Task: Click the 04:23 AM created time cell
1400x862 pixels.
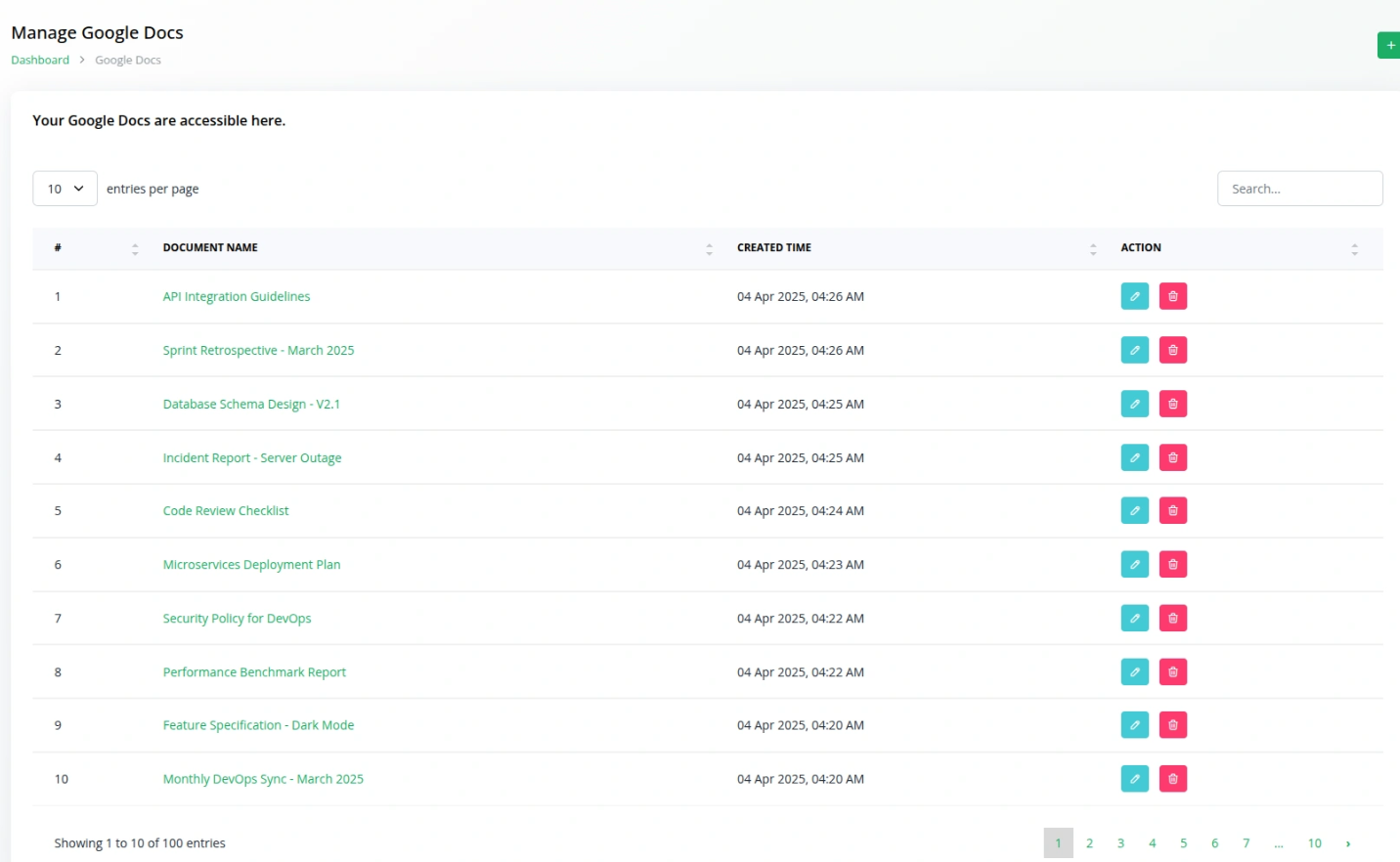Action: point(800,564)
